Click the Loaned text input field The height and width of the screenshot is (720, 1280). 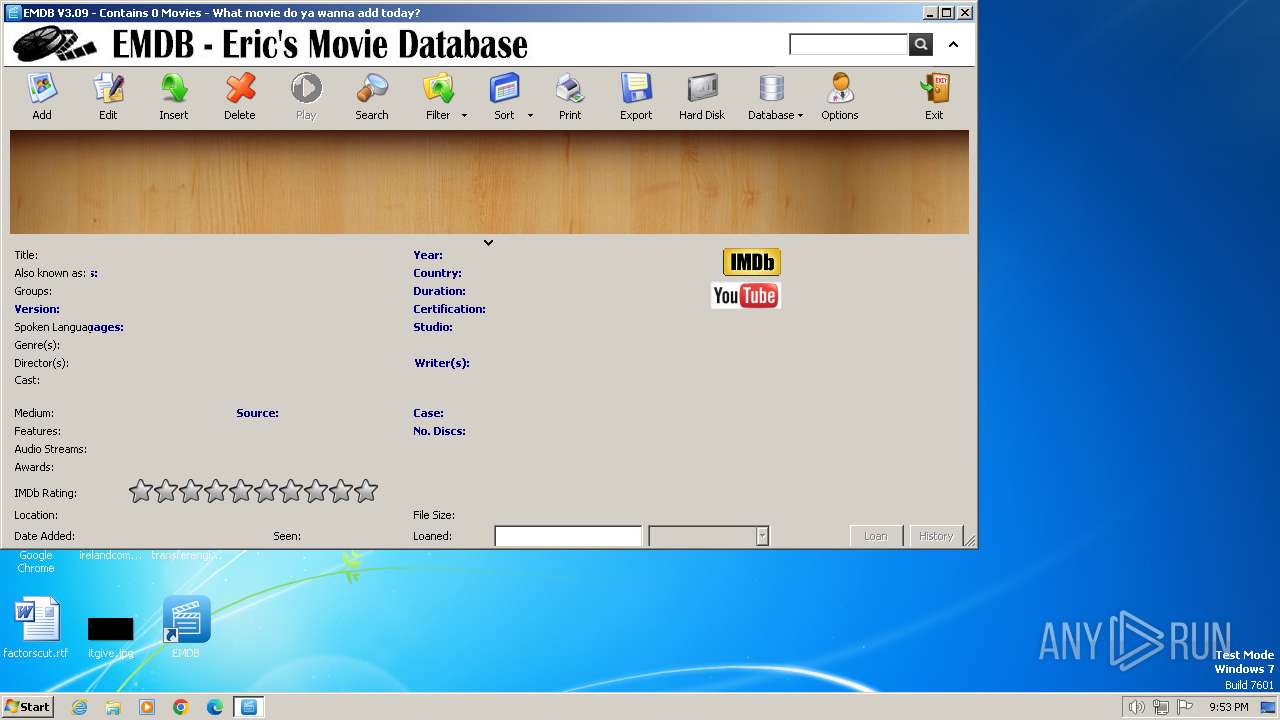click(x=568, y=536)
